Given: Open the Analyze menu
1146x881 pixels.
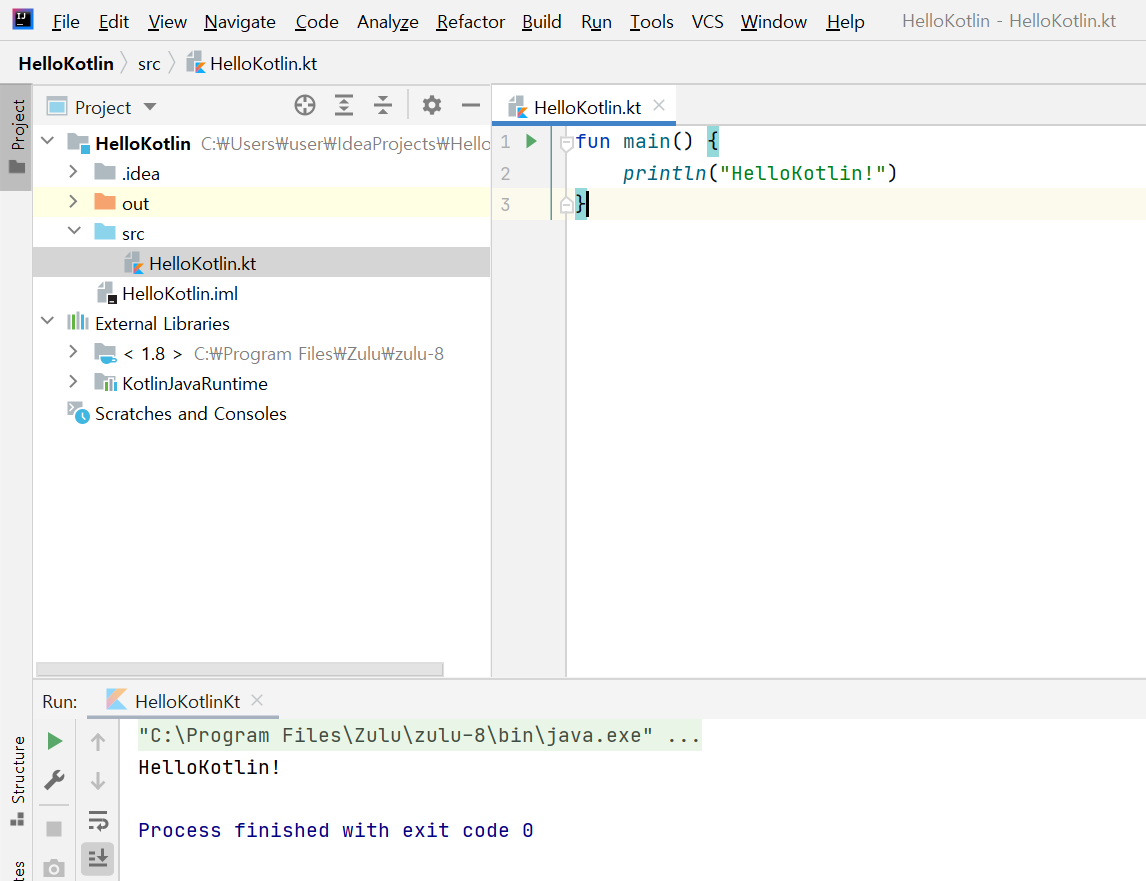Looking at the screenshot, I should pyautogui.click(x=387, y=22).
